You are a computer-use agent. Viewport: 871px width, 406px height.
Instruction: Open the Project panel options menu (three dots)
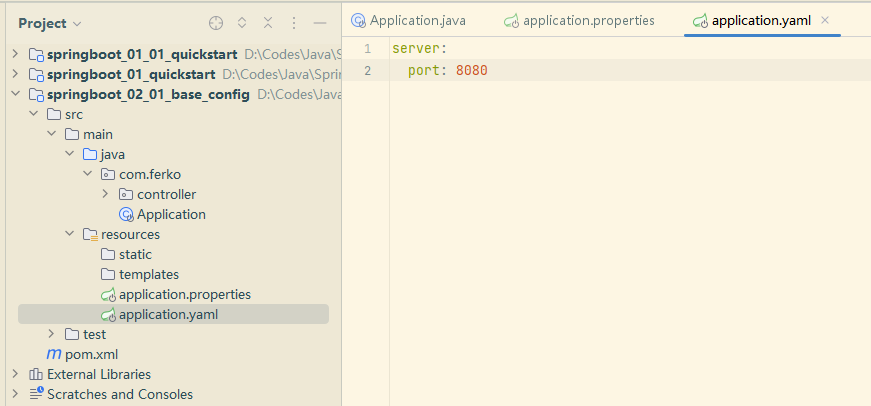tap(294, 23)
